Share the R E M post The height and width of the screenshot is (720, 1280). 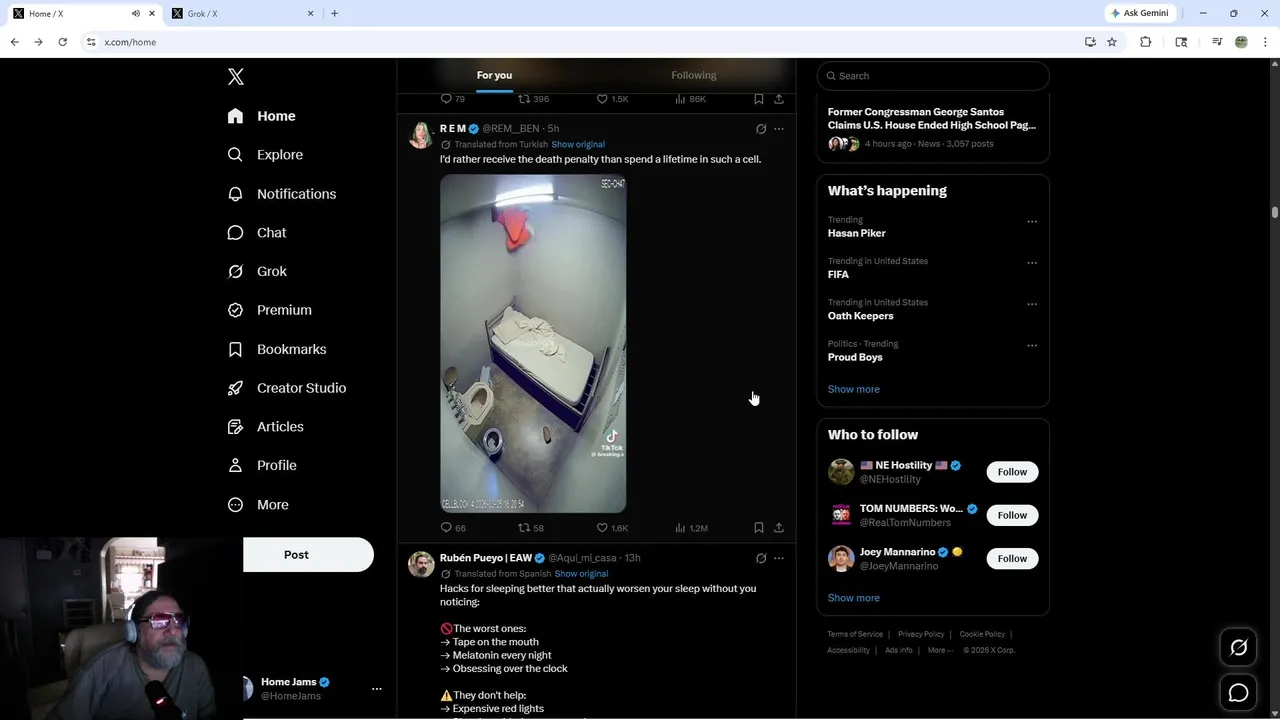click(779, 528)
